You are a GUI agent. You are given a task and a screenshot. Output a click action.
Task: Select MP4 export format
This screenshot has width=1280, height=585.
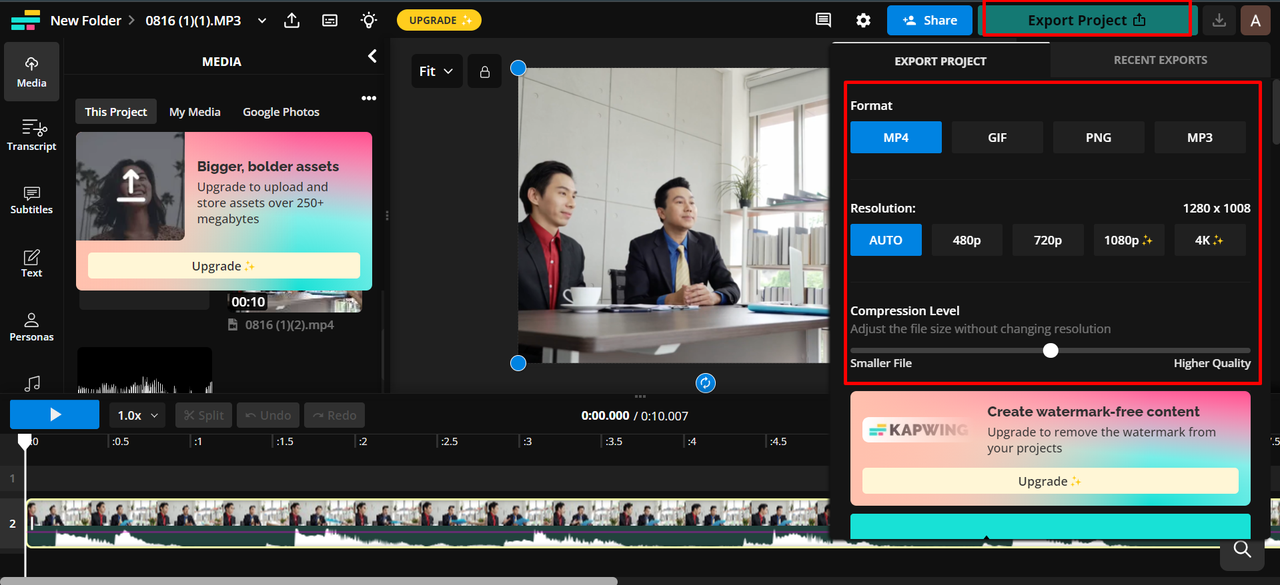tap(896, 137)
